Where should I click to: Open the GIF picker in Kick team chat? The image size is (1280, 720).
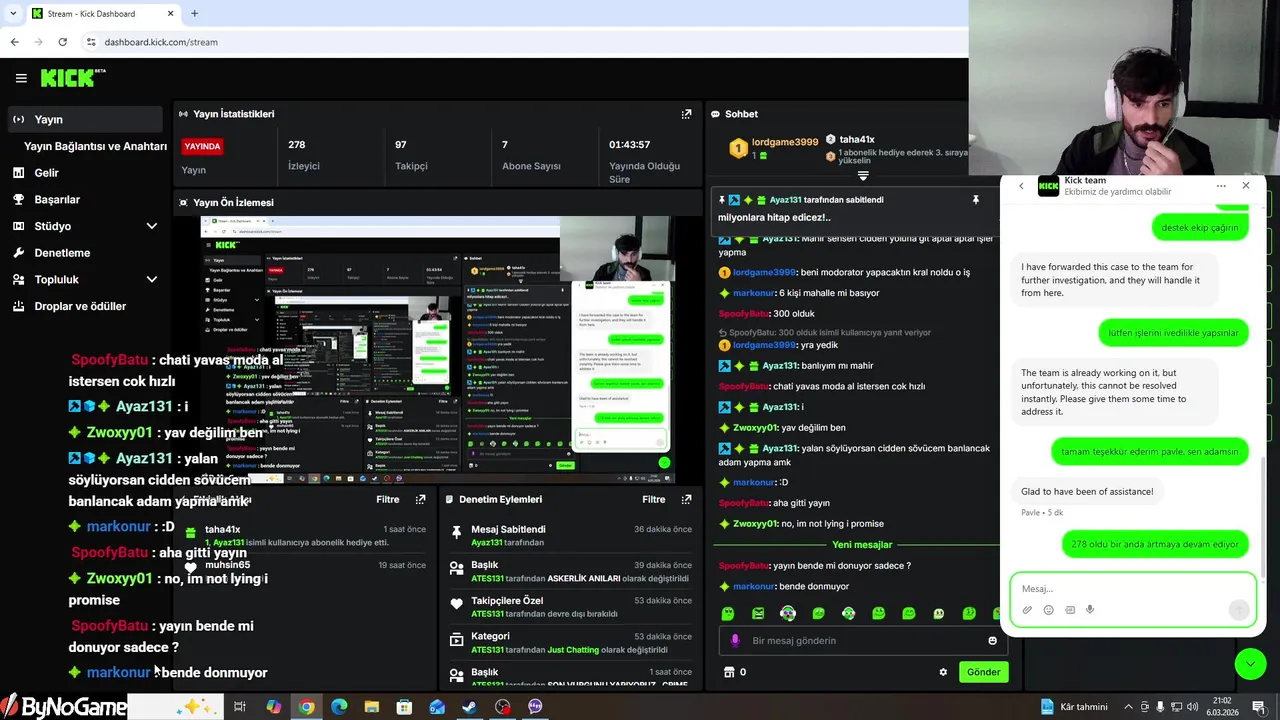point(1069,610)
